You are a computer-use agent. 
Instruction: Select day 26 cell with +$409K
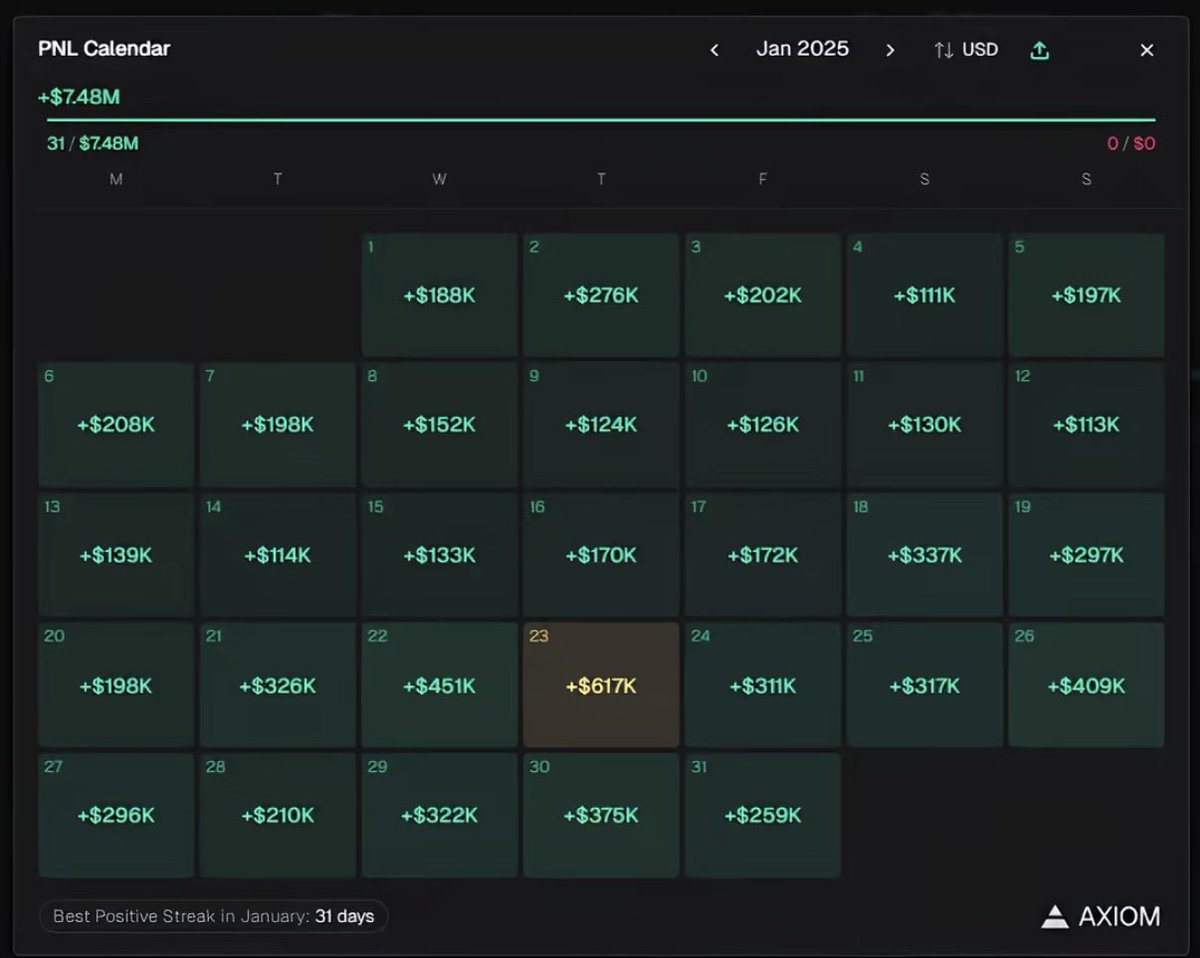[x=1086, y=685]
